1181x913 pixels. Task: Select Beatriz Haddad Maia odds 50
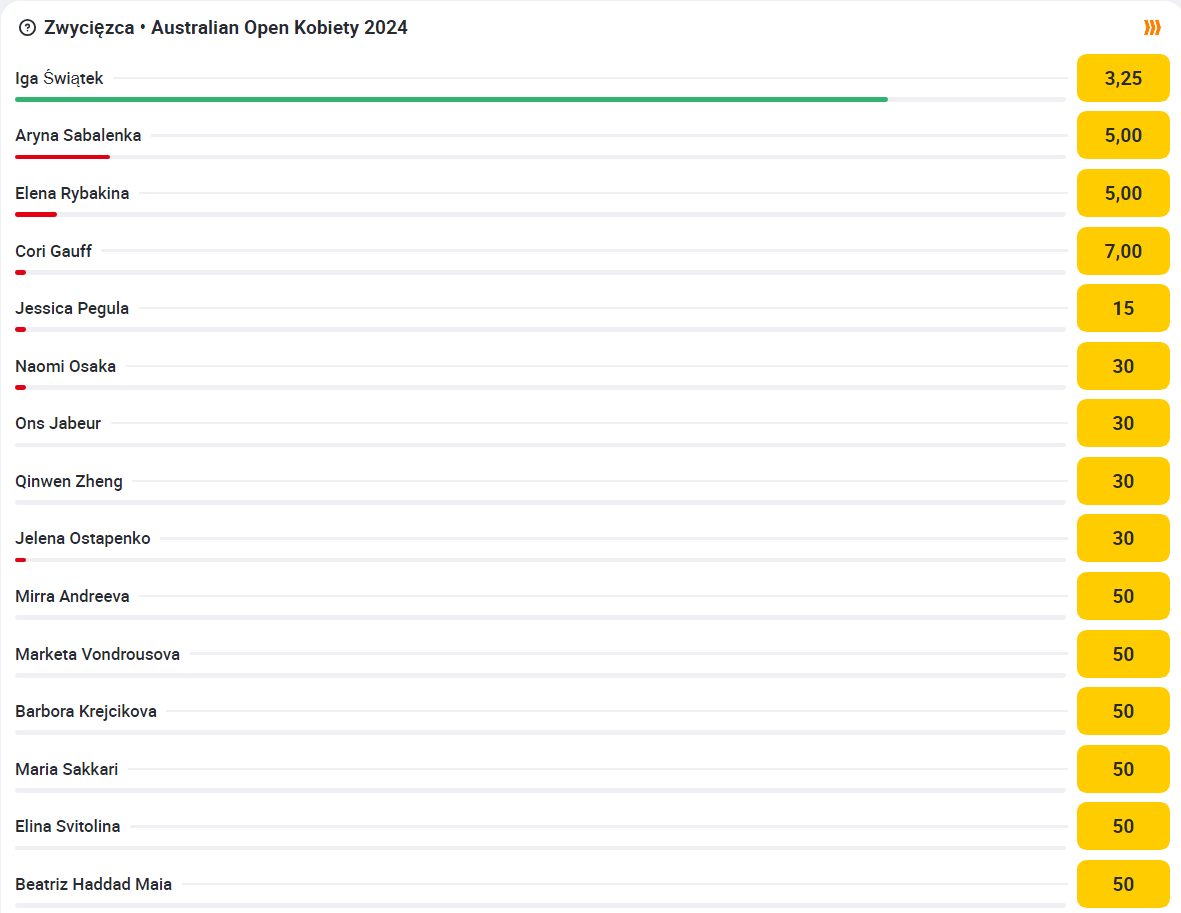1123,884
